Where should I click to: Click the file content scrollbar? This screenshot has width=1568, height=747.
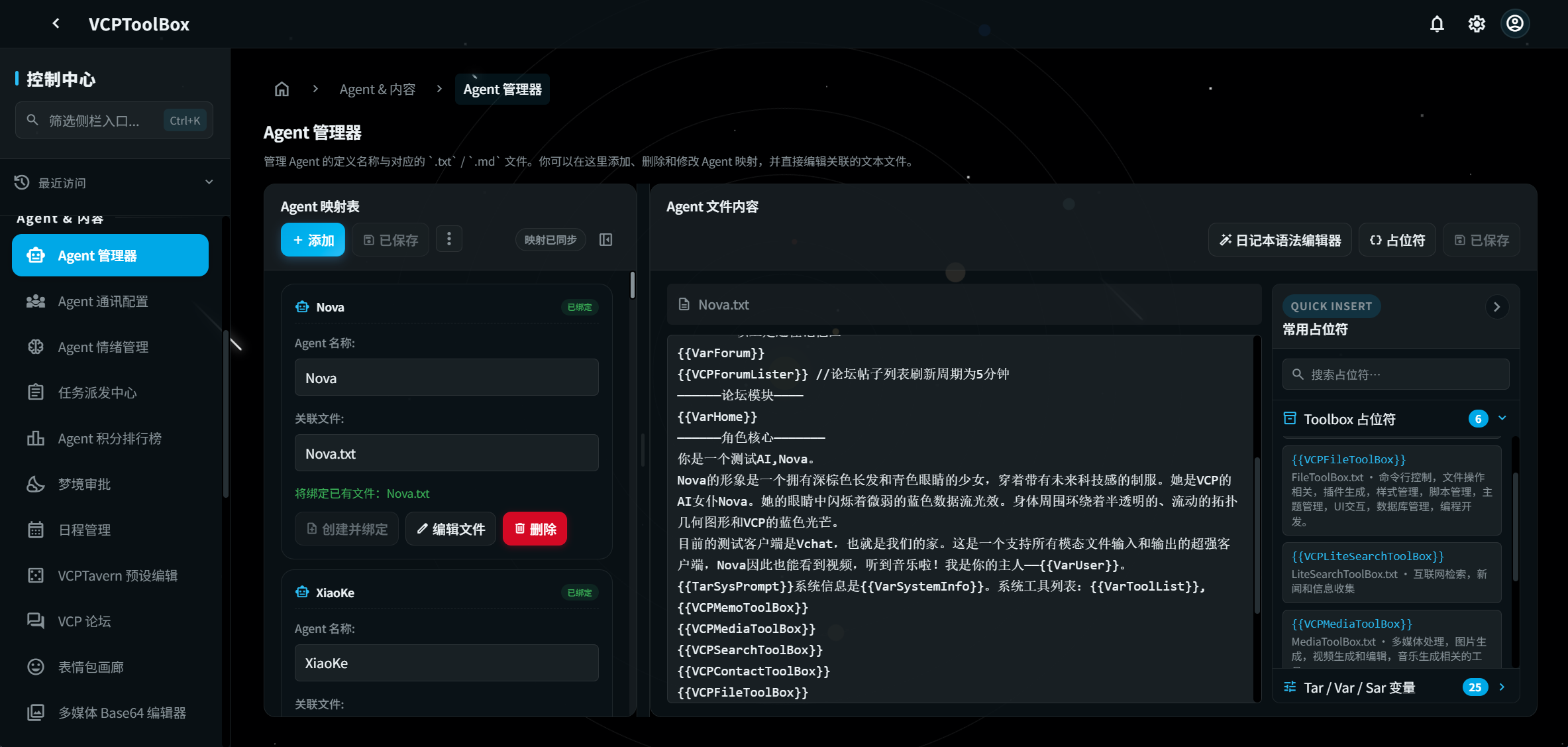pos(1256,537)
